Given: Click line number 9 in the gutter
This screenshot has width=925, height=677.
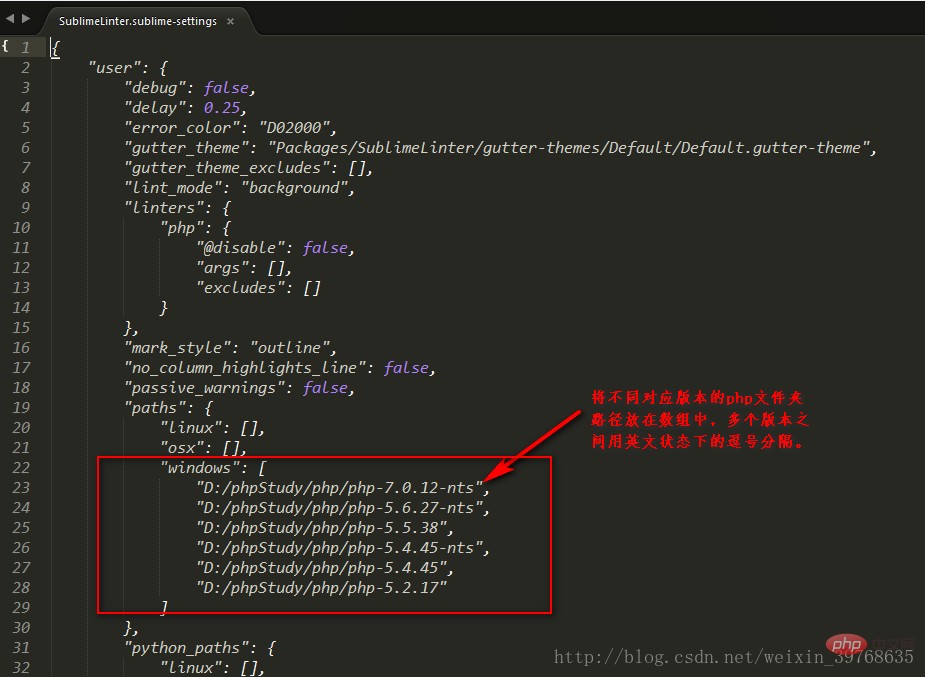Looking at the screenshot, I should coord(25,208).
